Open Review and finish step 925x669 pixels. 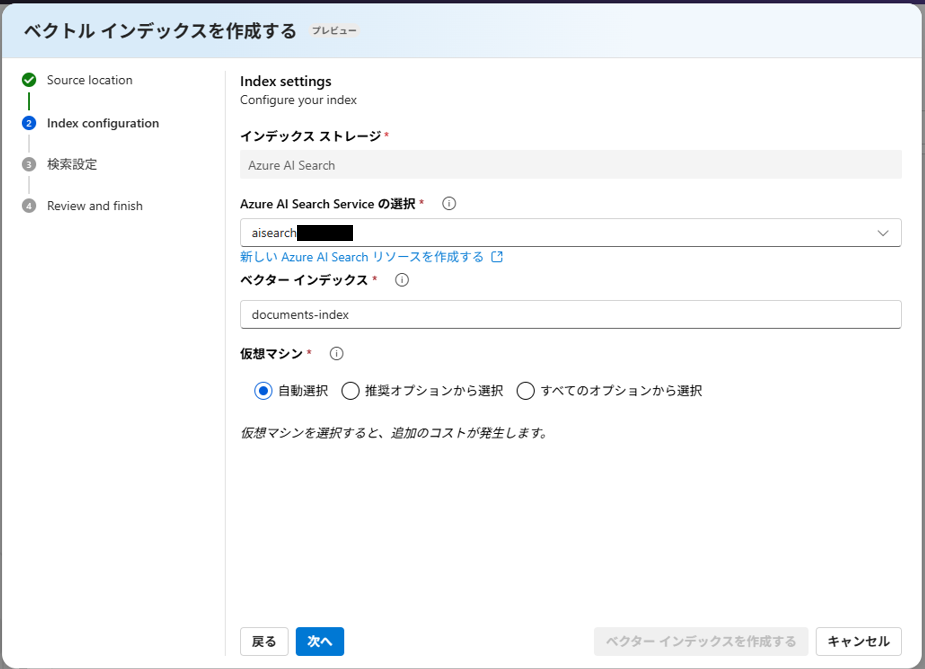point(95,206)
